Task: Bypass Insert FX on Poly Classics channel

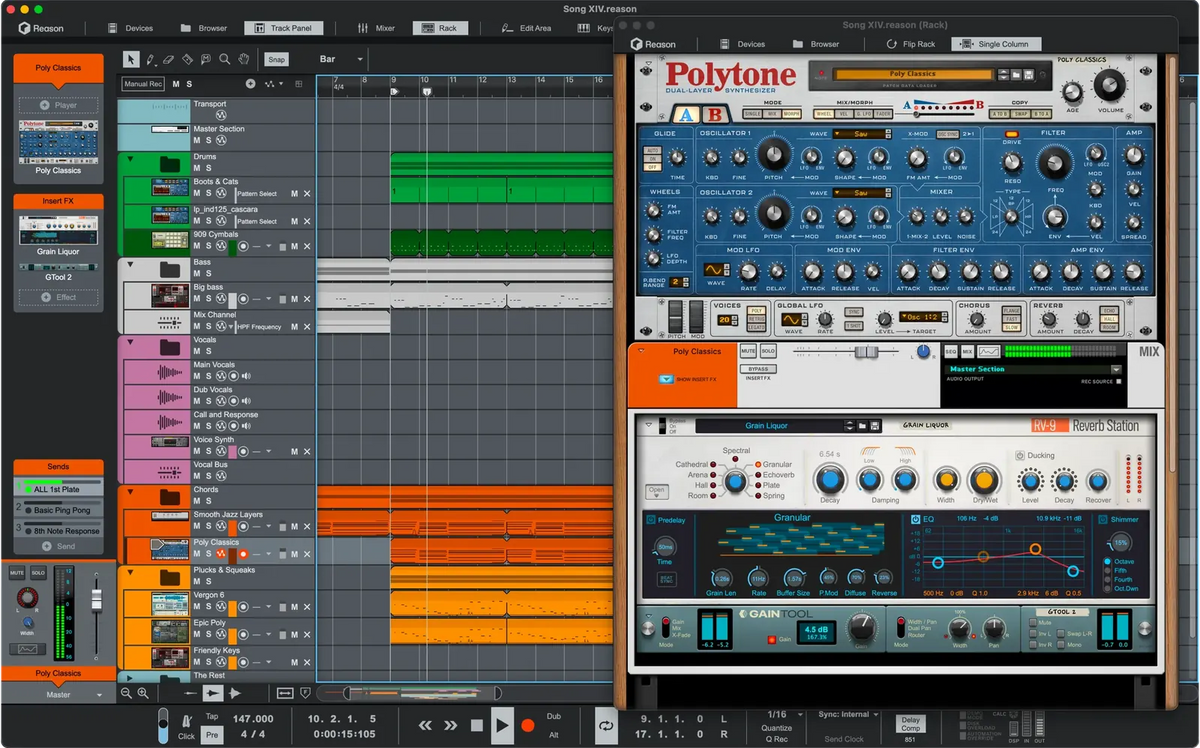Action: [757, 369]
